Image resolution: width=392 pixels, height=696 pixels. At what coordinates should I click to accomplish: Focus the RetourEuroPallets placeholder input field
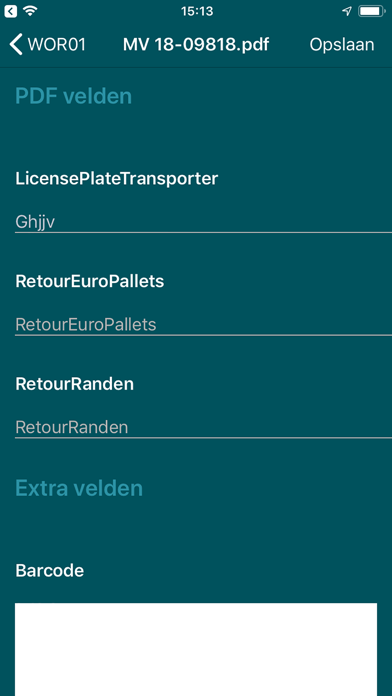(x=203, y=325)
